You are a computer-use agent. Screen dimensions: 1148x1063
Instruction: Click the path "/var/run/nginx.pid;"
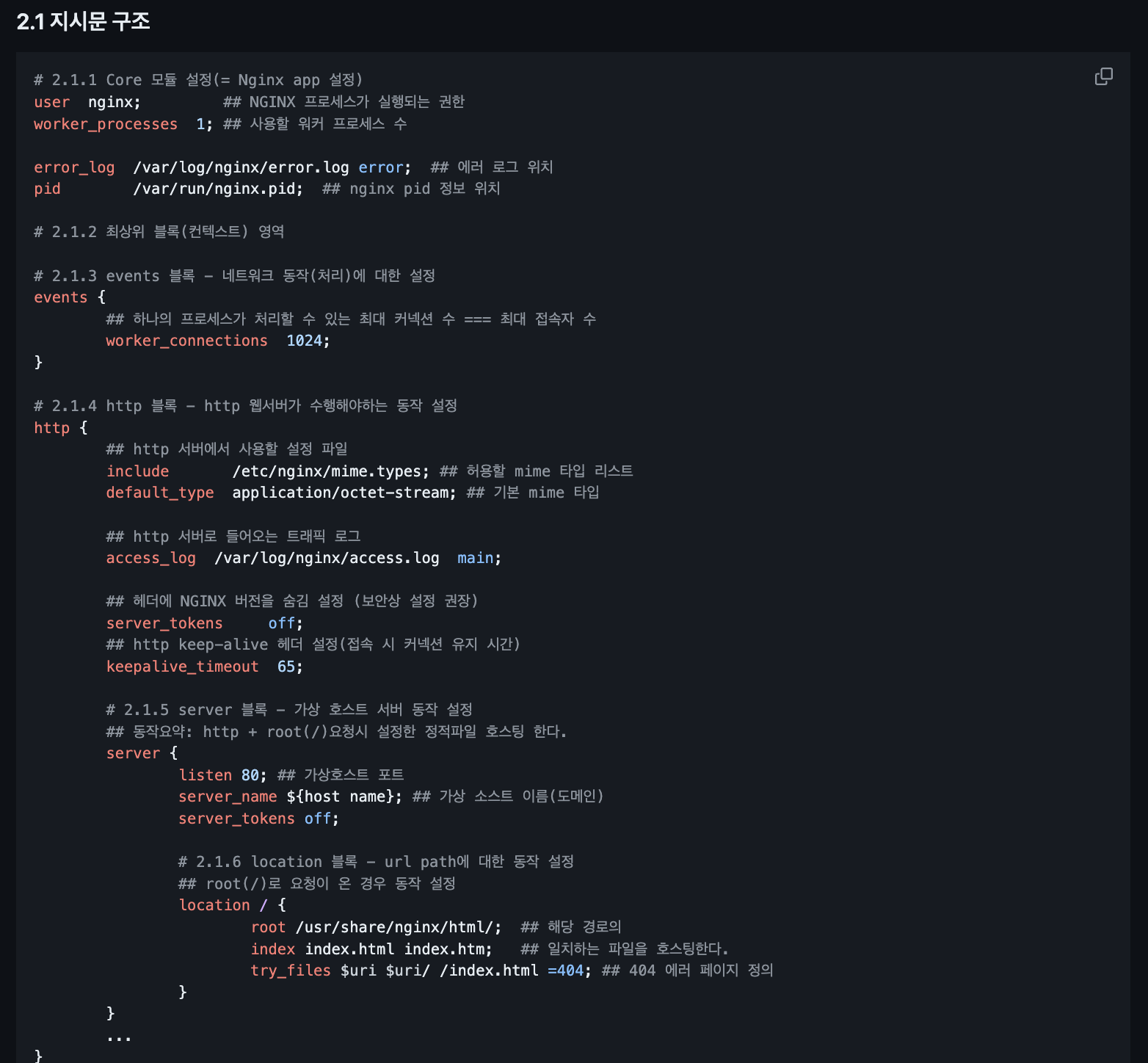click(218, 189)
